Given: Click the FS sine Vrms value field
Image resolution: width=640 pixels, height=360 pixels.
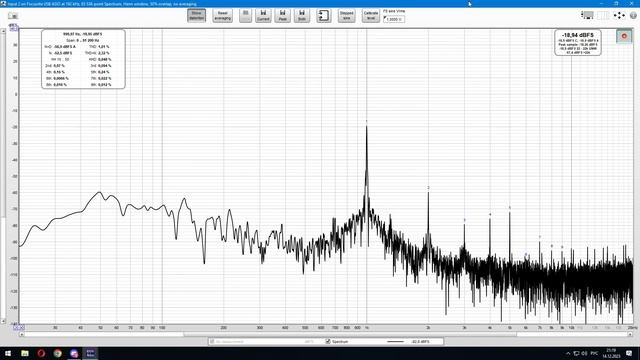Looking at the screenshot, I should point(394,19).
